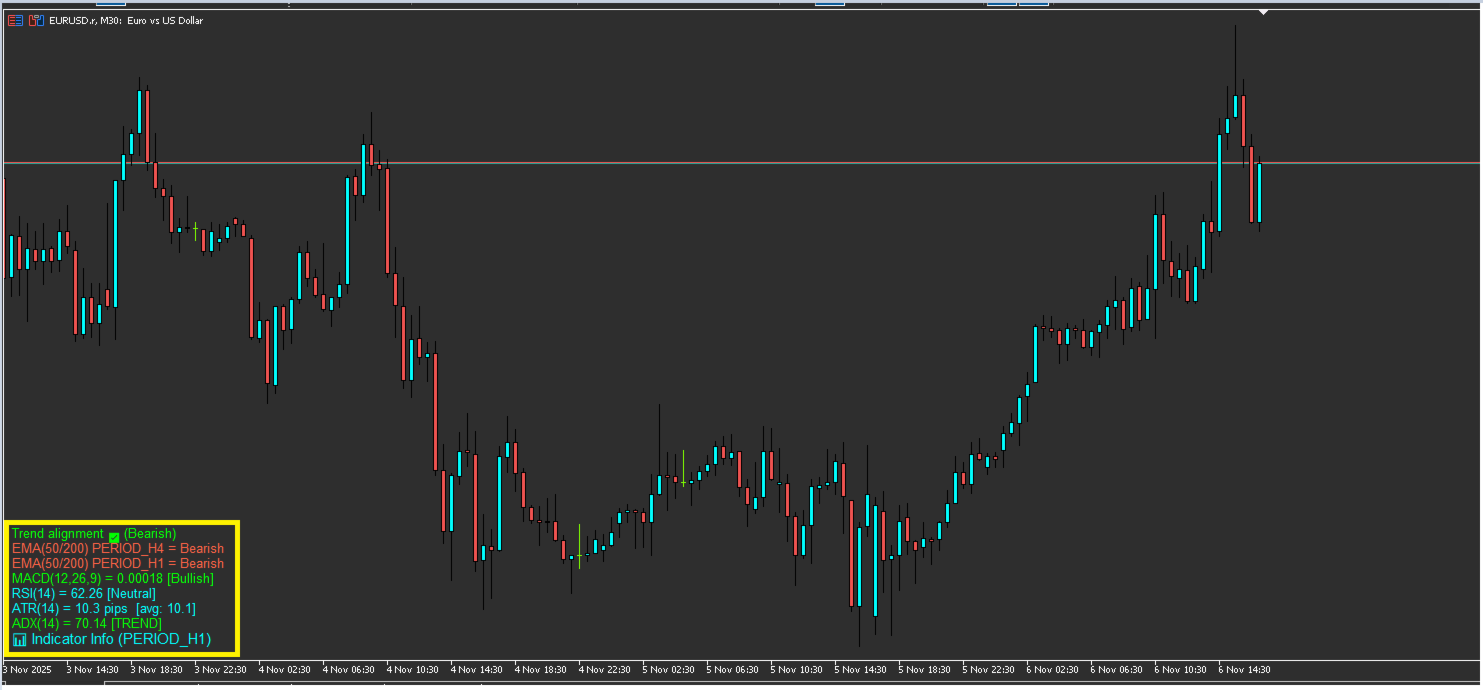
Task: Click the Indicator Info (PERIOD_H1) label
Action: pyautogui.click(x=122, y=639)
